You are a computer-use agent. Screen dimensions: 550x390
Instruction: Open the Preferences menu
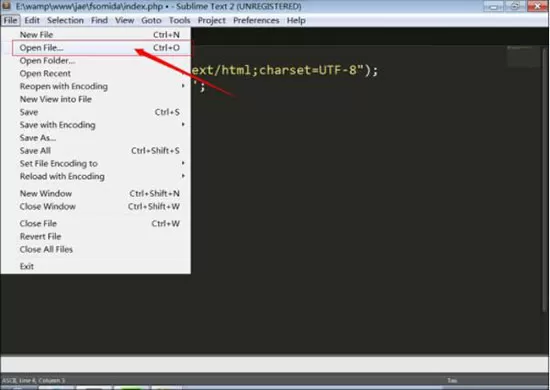coord(256,20)
